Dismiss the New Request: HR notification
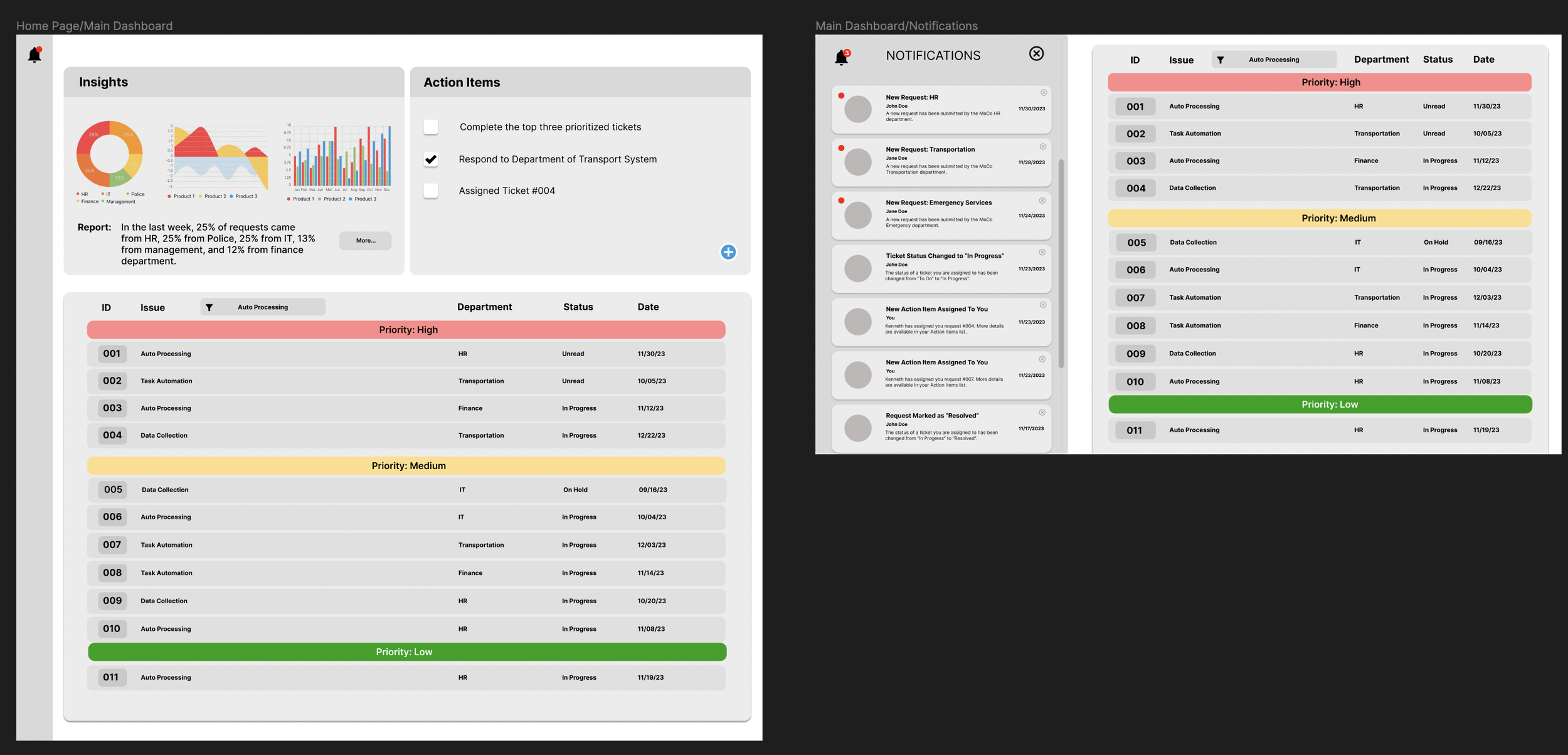This screenshot has height=755, width=1568. 1044,93
